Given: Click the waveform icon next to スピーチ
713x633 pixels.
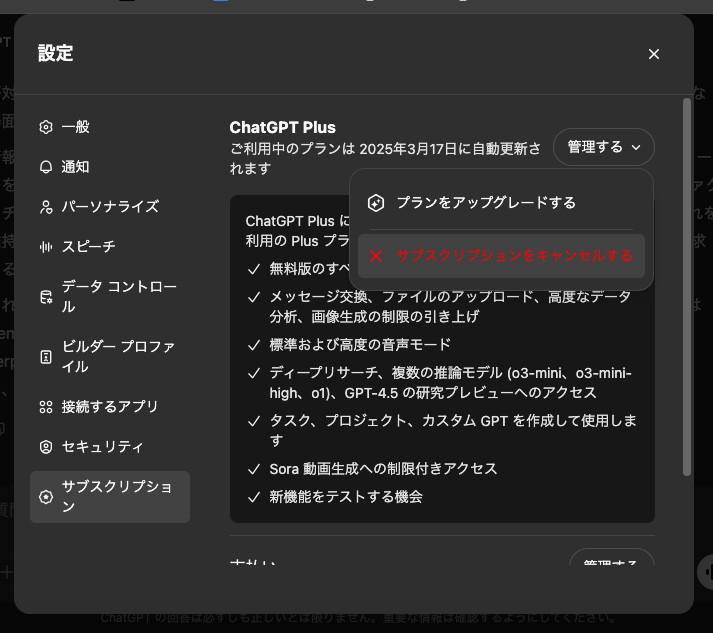Looking at the screenshot, I should pyautogui.click(x=46, y=247).
